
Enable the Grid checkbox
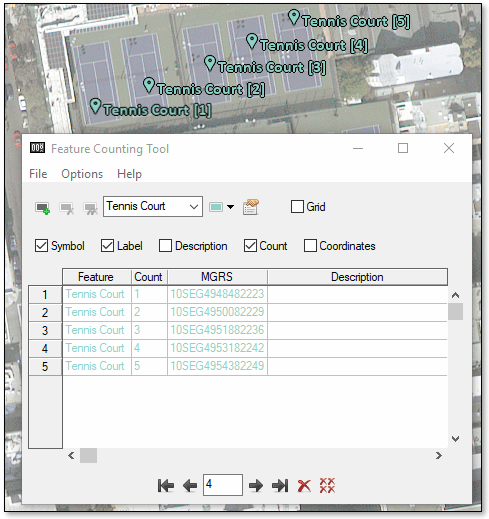(x=297, y=207)
